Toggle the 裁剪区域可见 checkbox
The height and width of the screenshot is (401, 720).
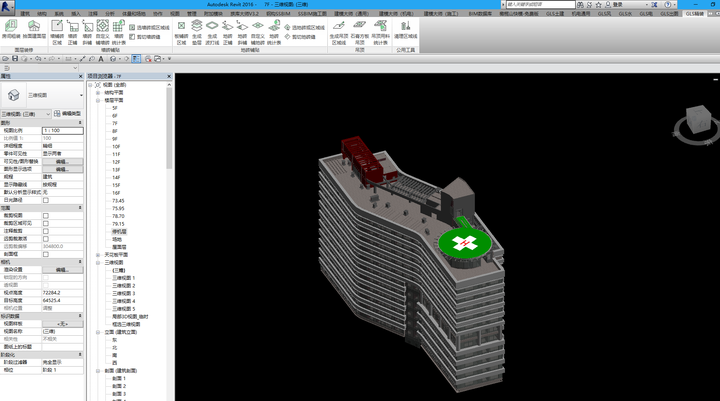[x=45, y=223]
